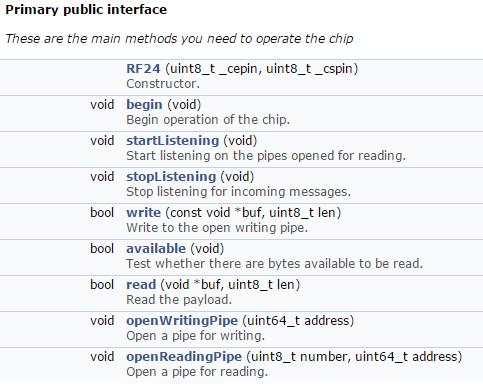Open the openReadingPipe method link
Viewport: 483px width, 386px height.
pyautogui.click(x=184, y=357)
